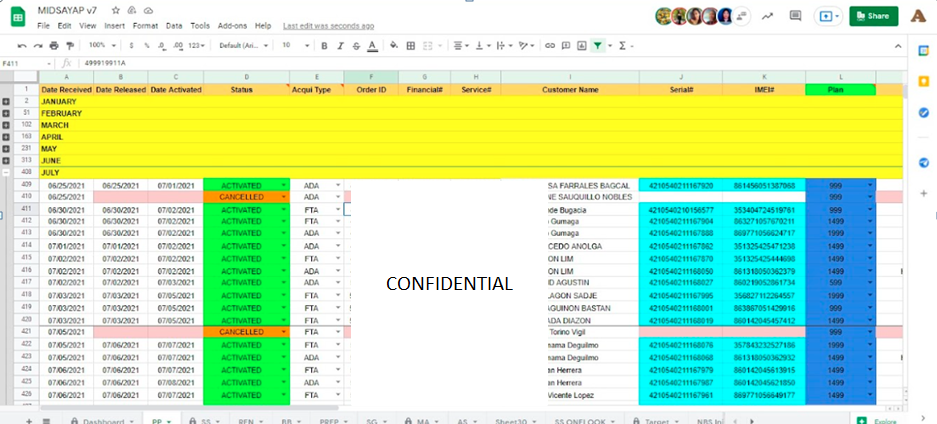This screenshot has height=424, width=937.
Task: Open Status dropdown in row 410 CANCELLED
Action: 284,197
